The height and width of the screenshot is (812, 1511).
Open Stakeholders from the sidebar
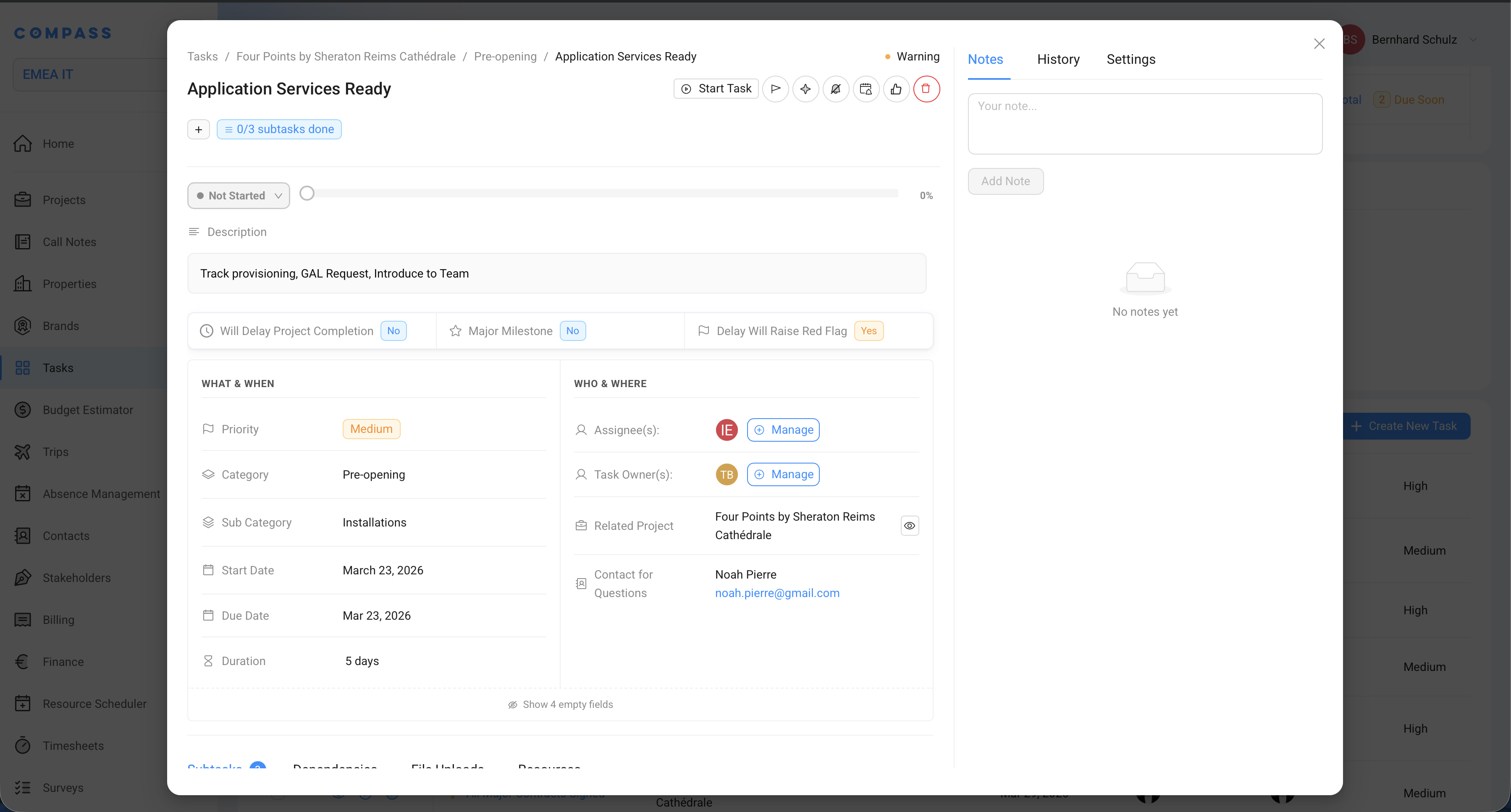(76, 578)
